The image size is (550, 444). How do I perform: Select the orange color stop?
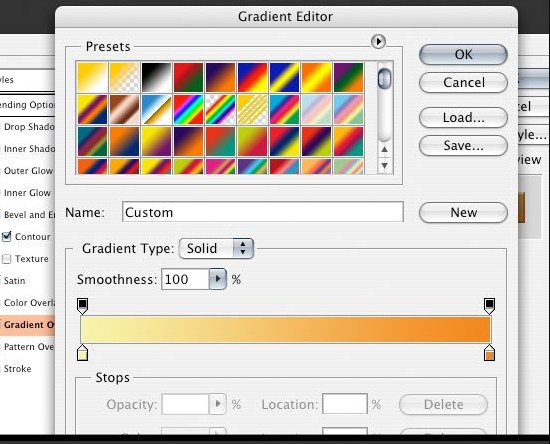489,353
